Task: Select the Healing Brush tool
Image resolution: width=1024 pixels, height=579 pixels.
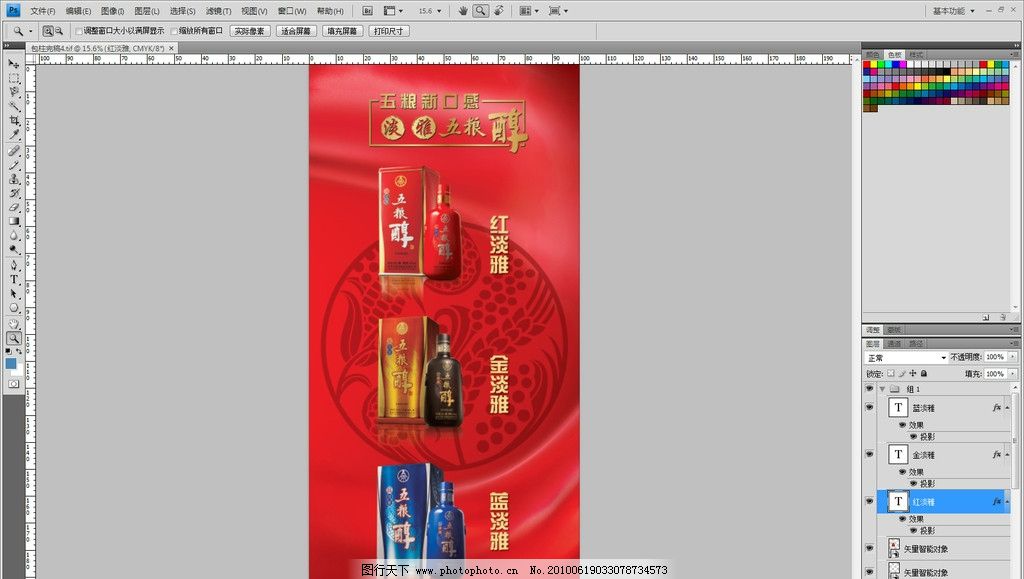Action: (14, 151)
